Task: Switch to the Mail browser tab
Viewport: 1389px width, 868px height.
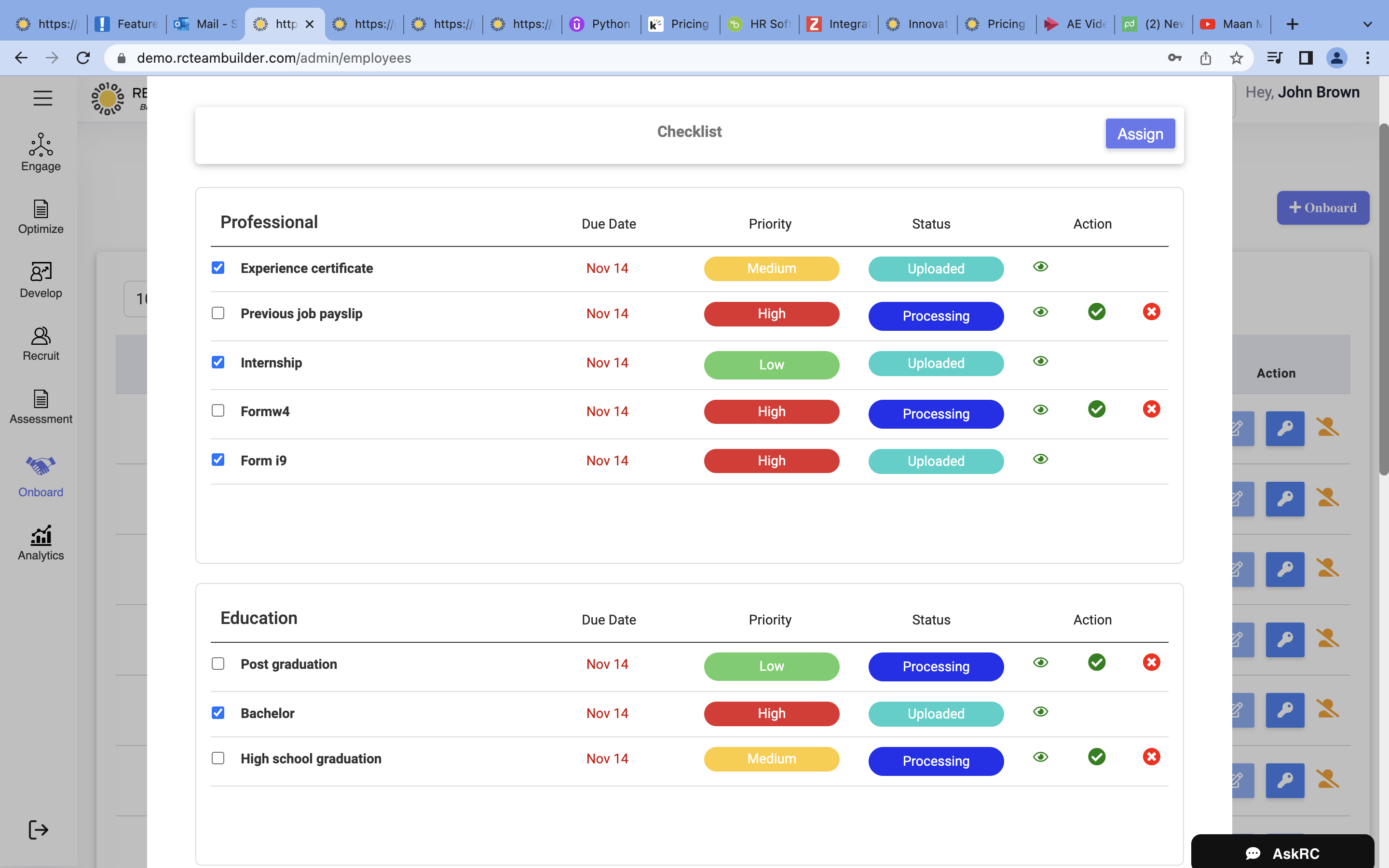Action: [205, 24]
